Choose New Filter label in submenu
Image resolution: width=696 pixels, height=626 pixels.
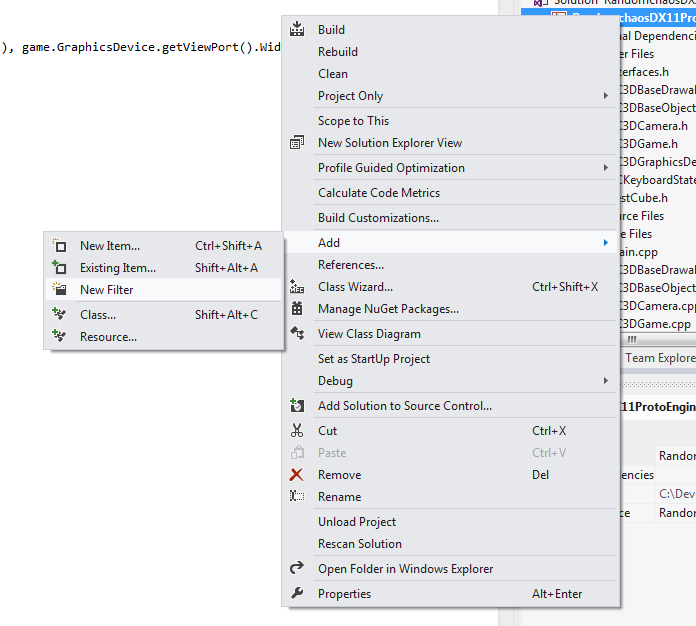pyautogui.click(x=107, y=289)
